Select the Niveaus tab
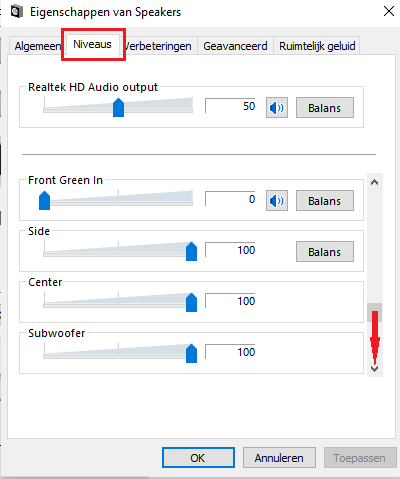The image size is (400, 479). point(92,44)
